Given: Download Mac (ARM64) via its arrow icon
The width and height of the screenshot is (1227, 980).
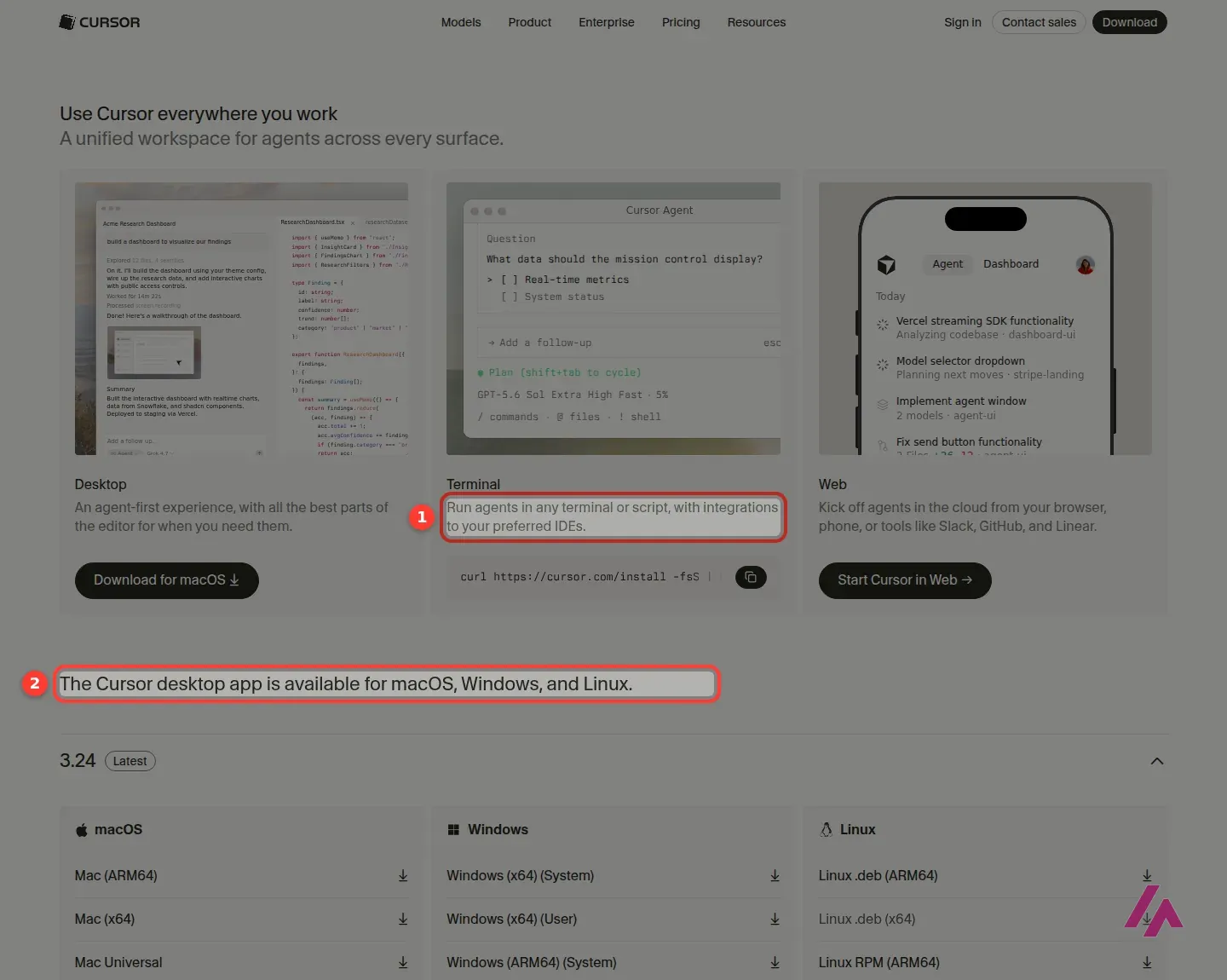Looking at the screenshot, I should click(x=403, y=876).
